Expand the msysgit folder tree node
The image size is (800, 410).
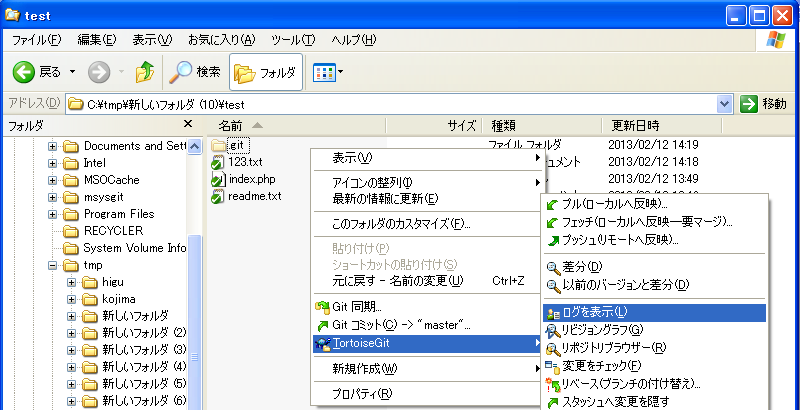tap(53, 197)
